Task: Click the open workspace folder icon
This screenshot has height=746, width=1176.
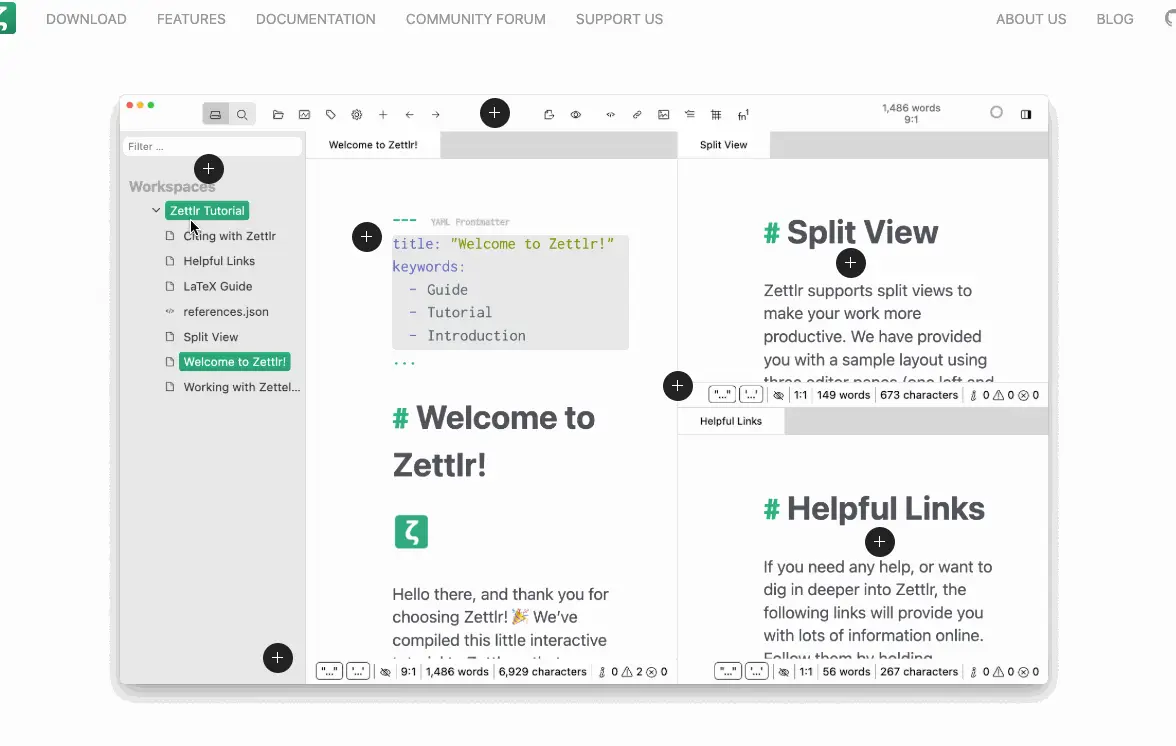Action: tap(278, 114)
